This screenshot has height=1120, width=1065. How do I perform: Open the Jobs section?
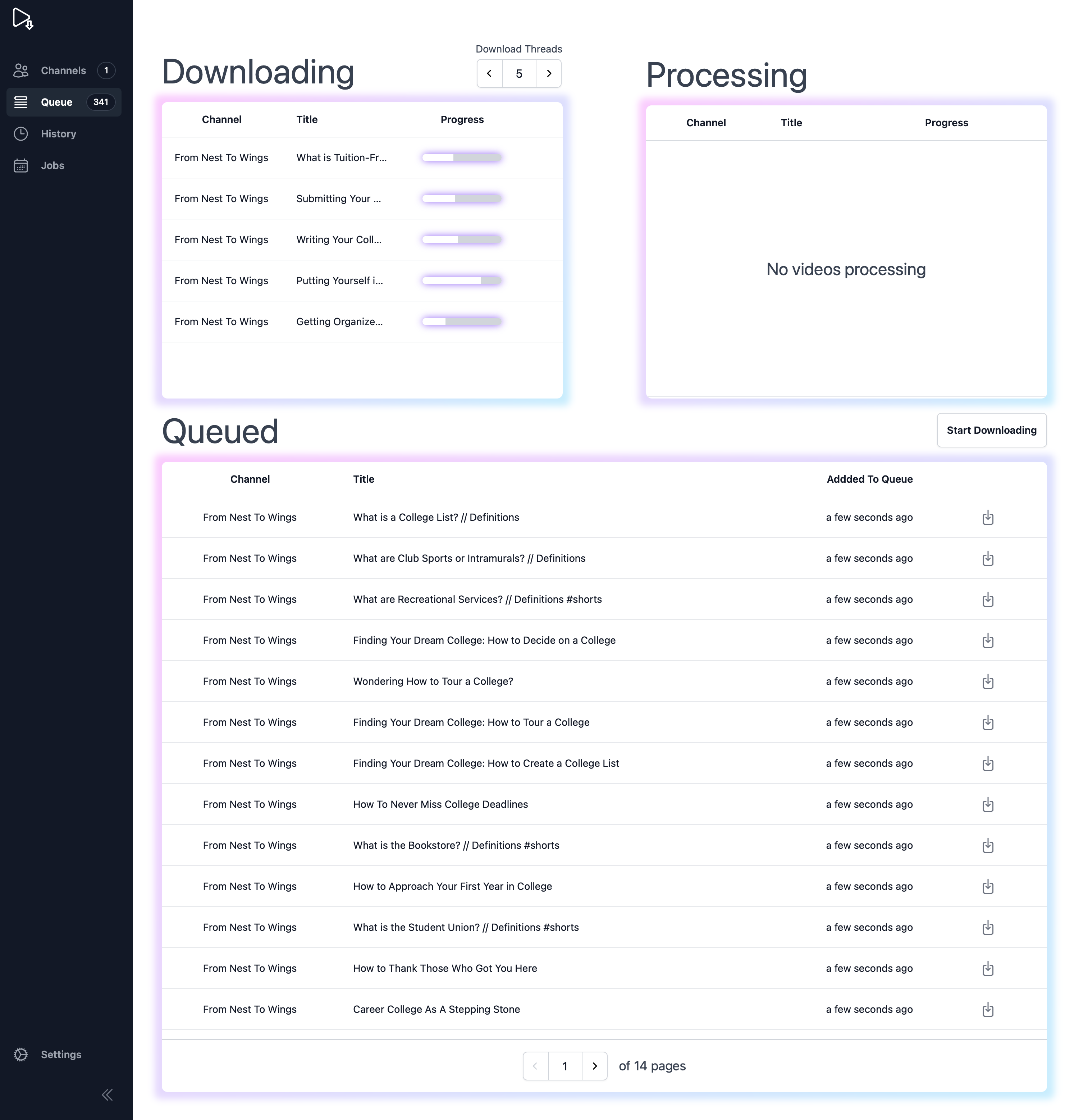click(x=52, y=166)
